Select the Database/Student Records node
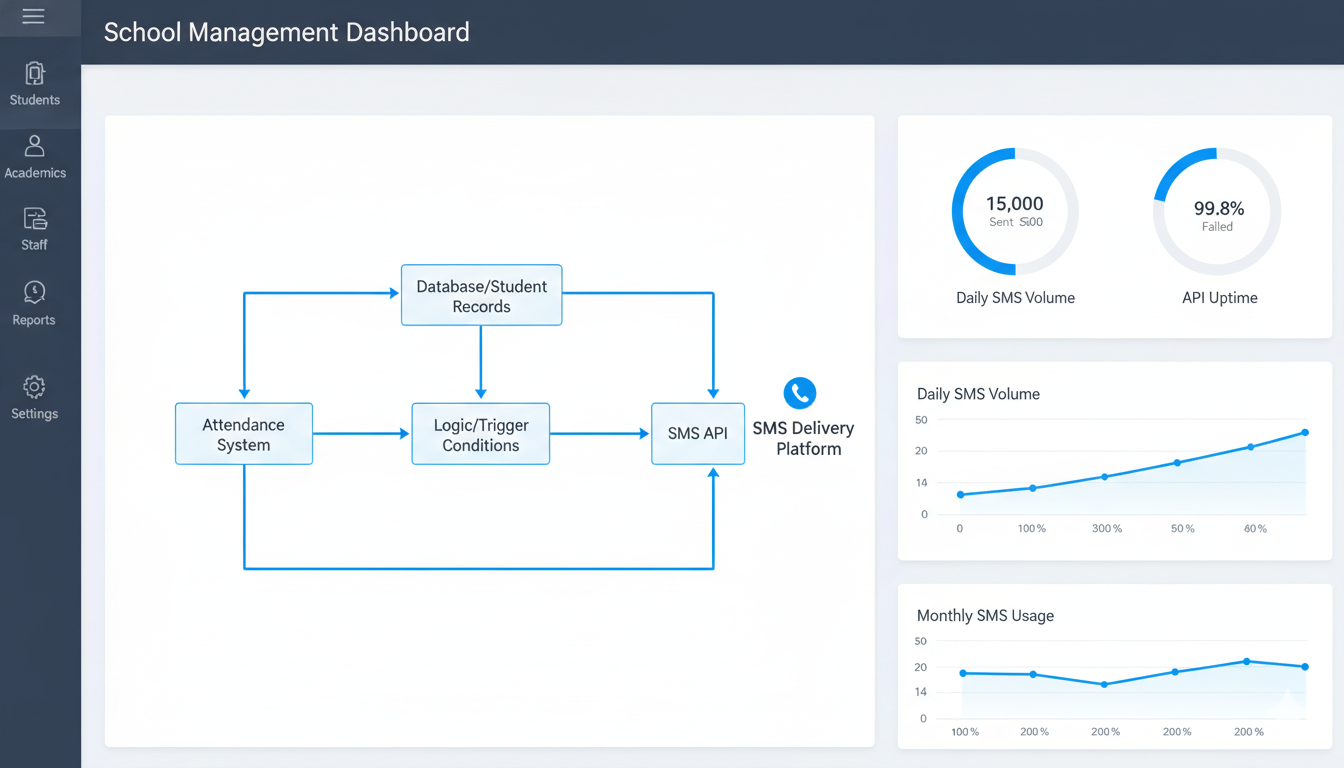 click(x=481, y=296)
